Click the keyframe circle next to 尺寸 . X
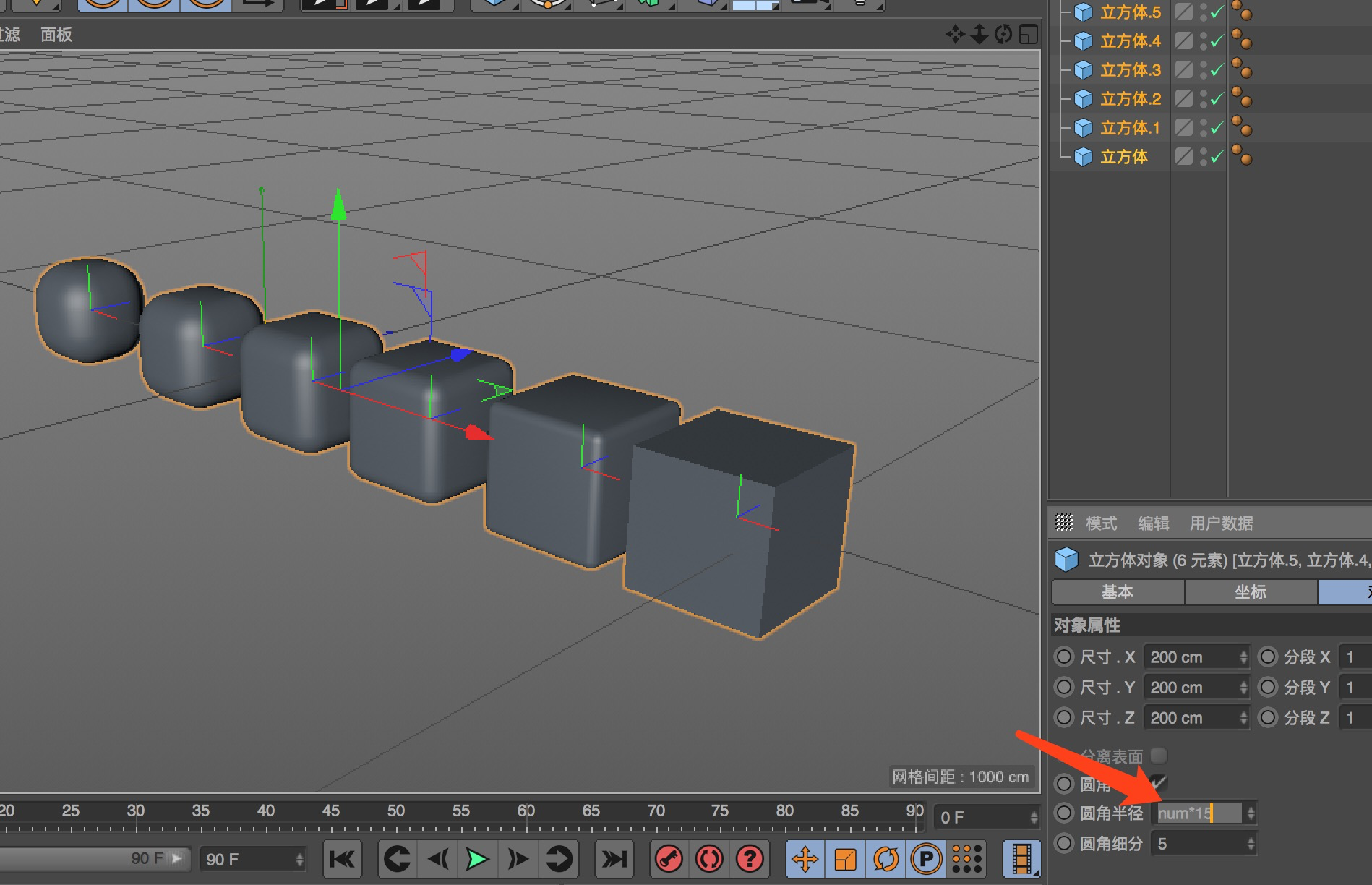 click(x=1064, y=657)
